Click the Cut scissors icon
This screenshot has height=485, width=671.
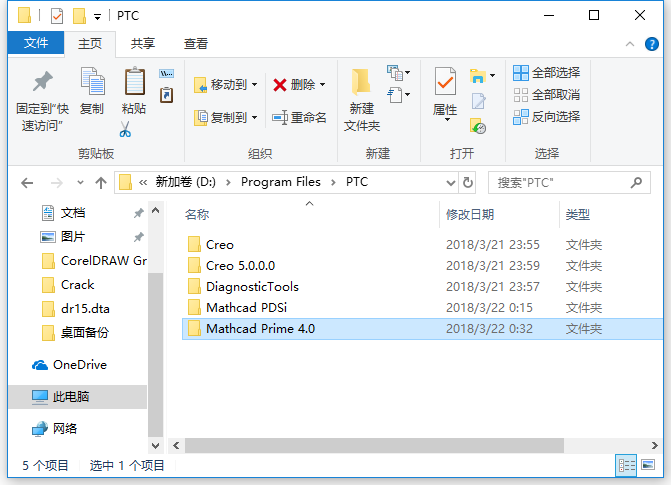(x=125, y=129)
